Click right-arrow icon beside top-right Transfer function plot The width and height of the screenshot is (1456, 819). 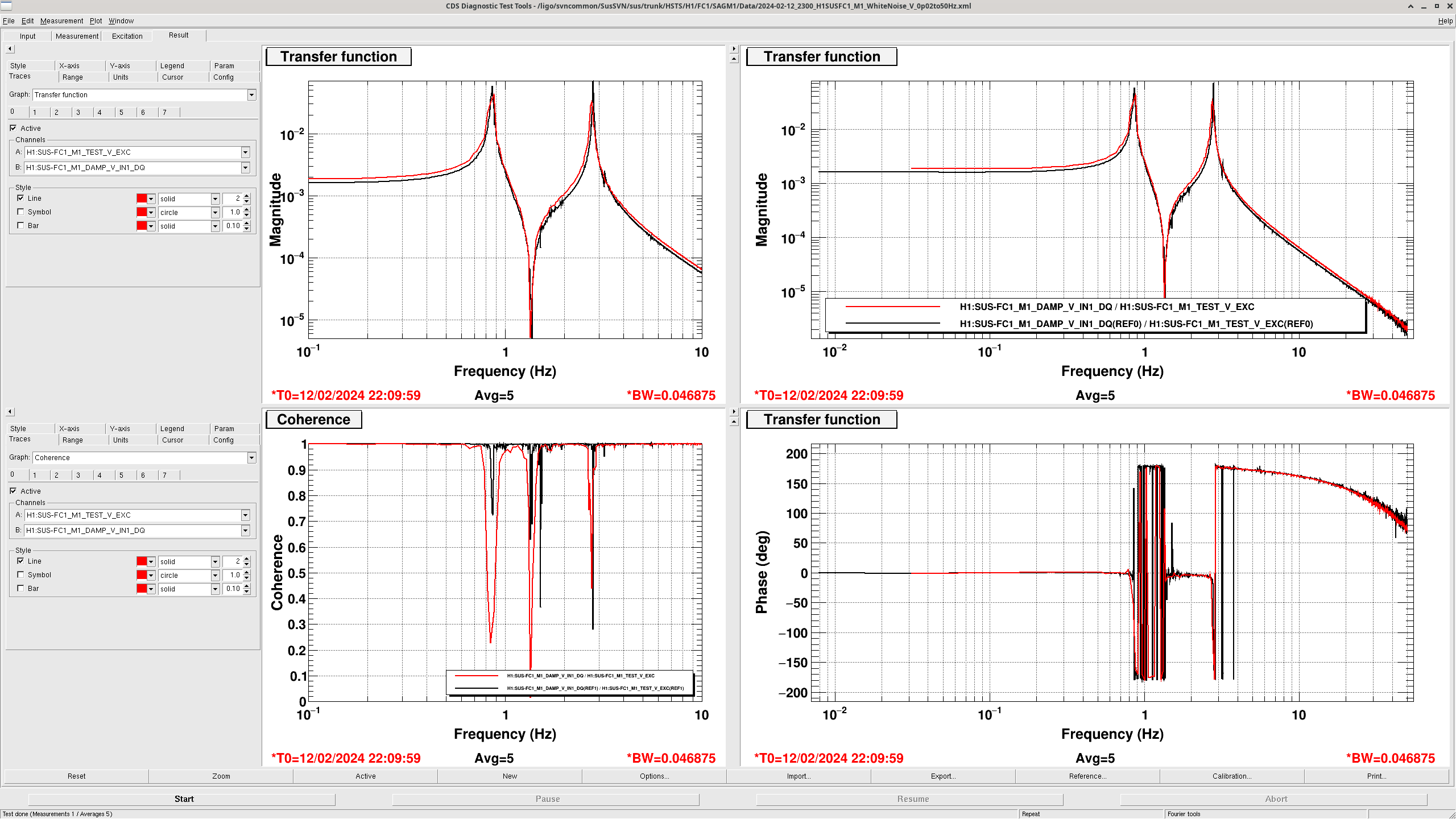click(x=734, y=49)
